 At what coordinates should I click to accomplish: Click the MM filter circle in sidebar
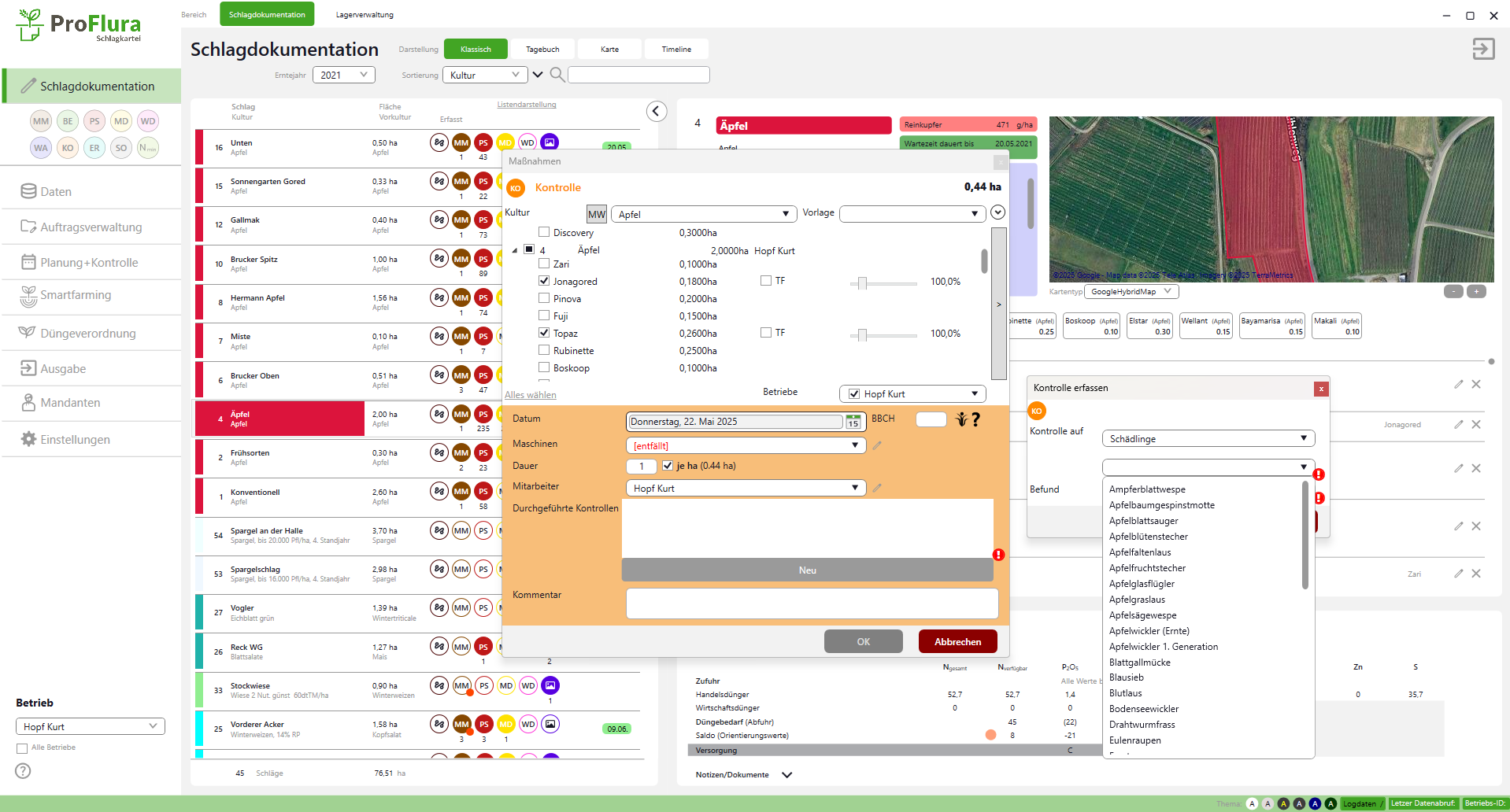[x=41, y=121]
